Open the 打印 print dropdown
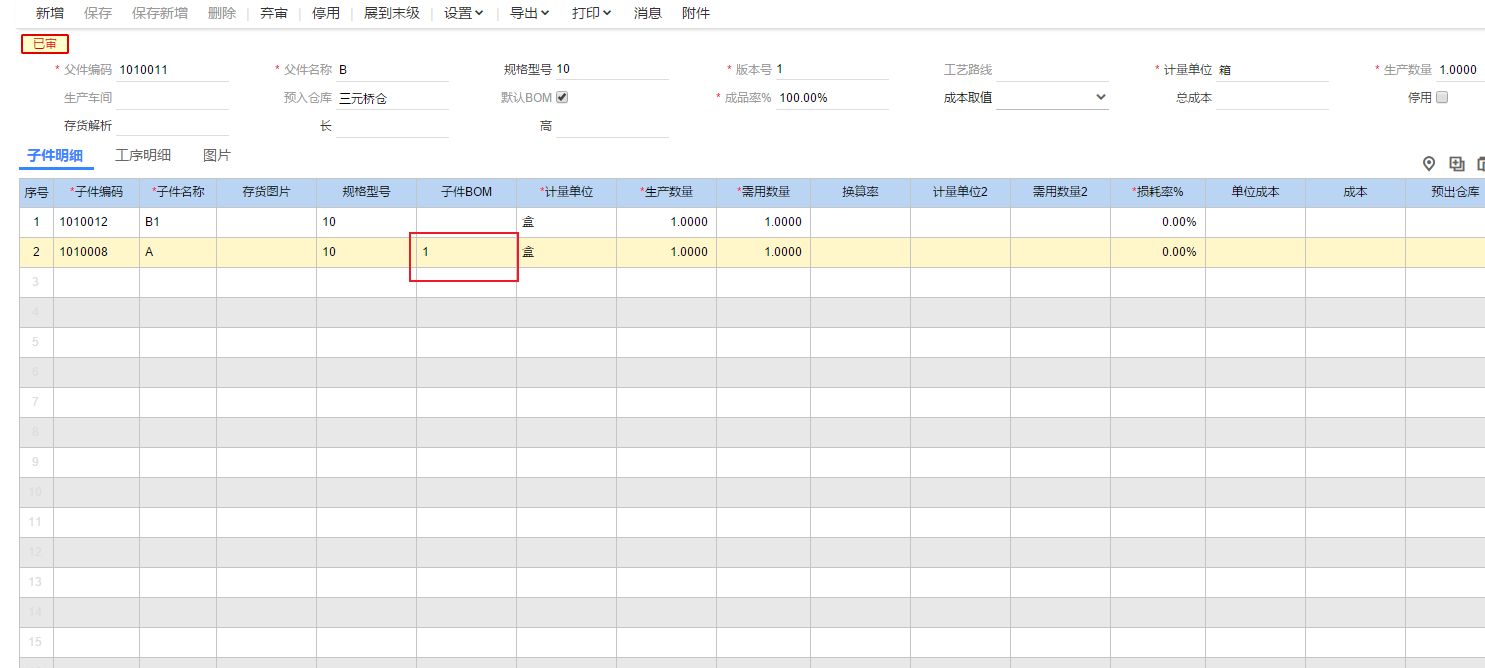This screenshot has height=668, width=1485. tap(592, 13)
